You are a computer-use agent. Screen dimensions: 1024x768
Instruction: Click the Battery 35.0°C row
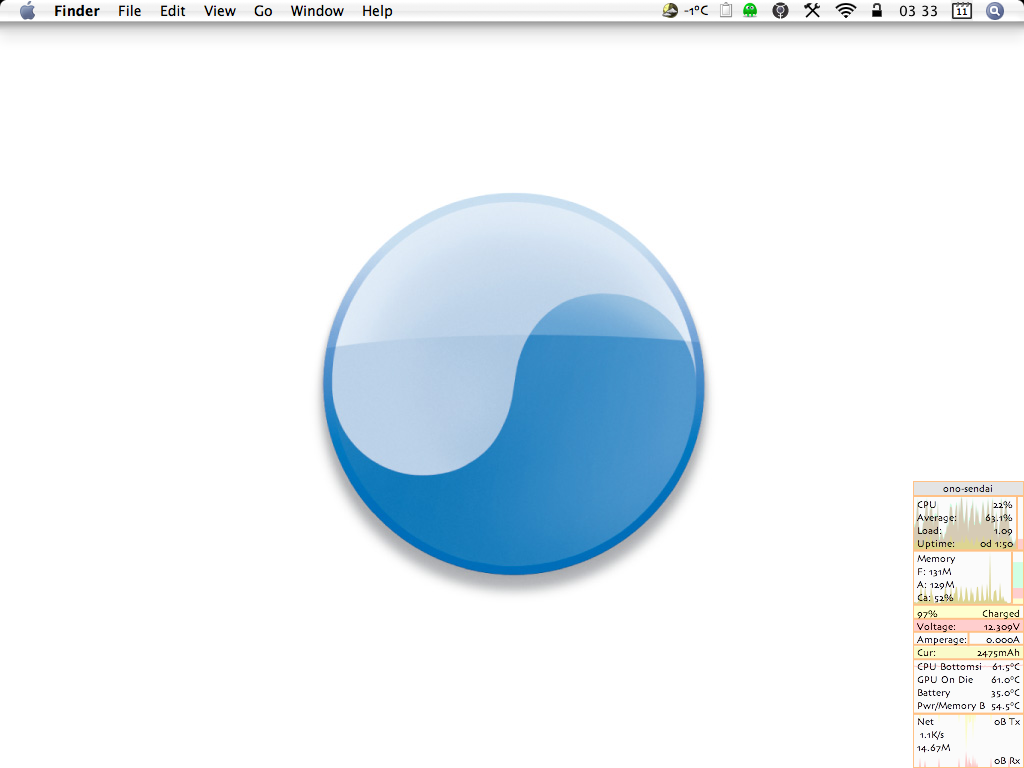tap(968, 693)
